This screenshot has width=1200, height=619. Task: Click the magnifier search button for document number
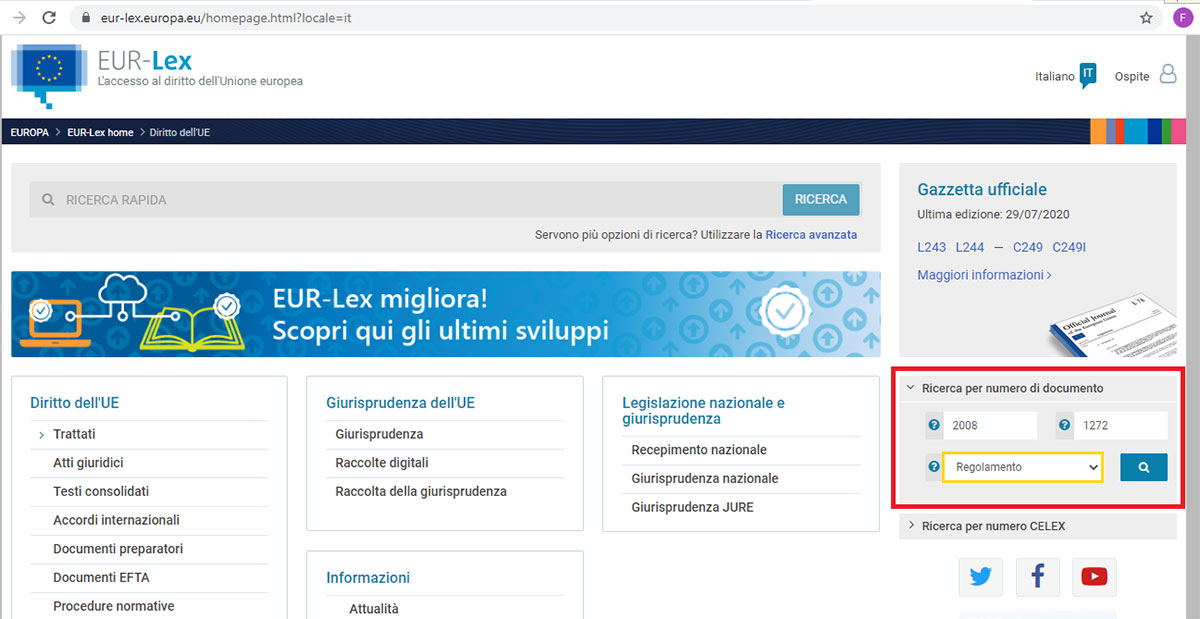[1144, 467]
